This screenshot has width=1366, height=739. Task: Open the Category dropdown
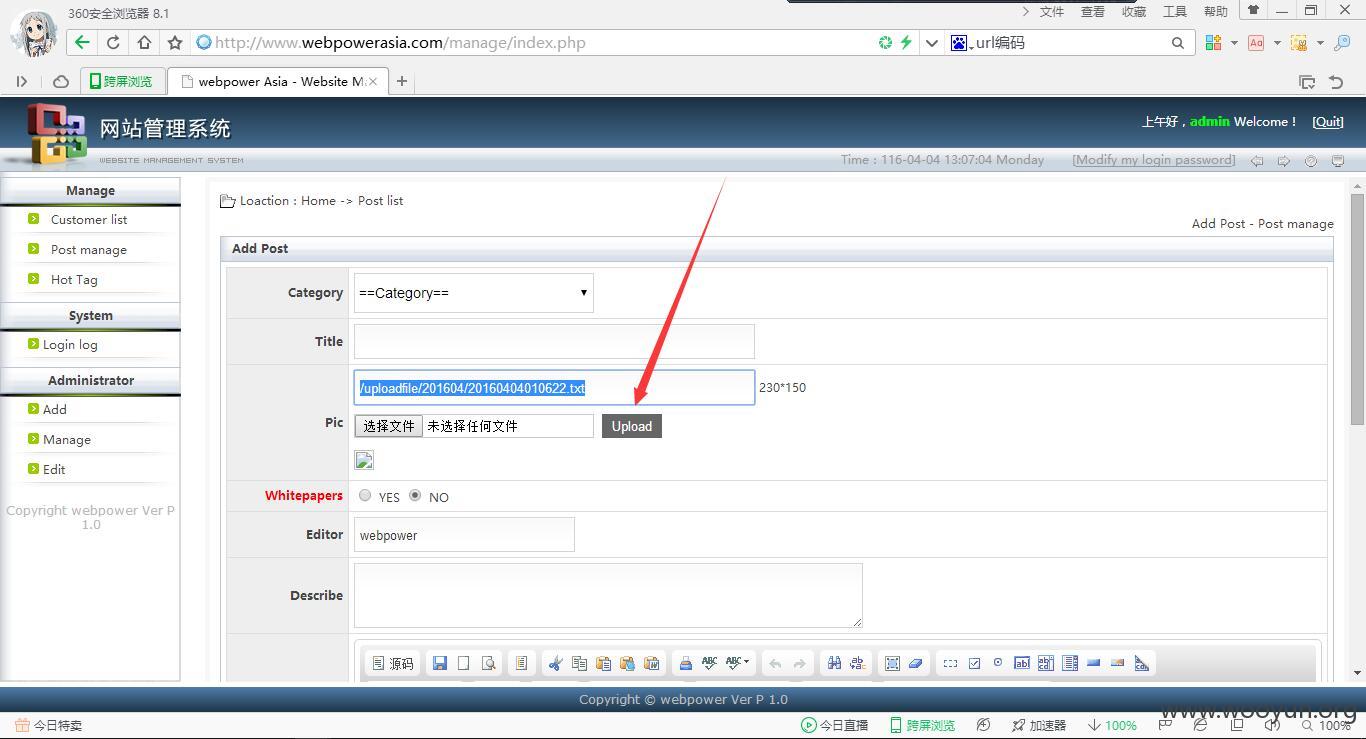tap(474, 293)
